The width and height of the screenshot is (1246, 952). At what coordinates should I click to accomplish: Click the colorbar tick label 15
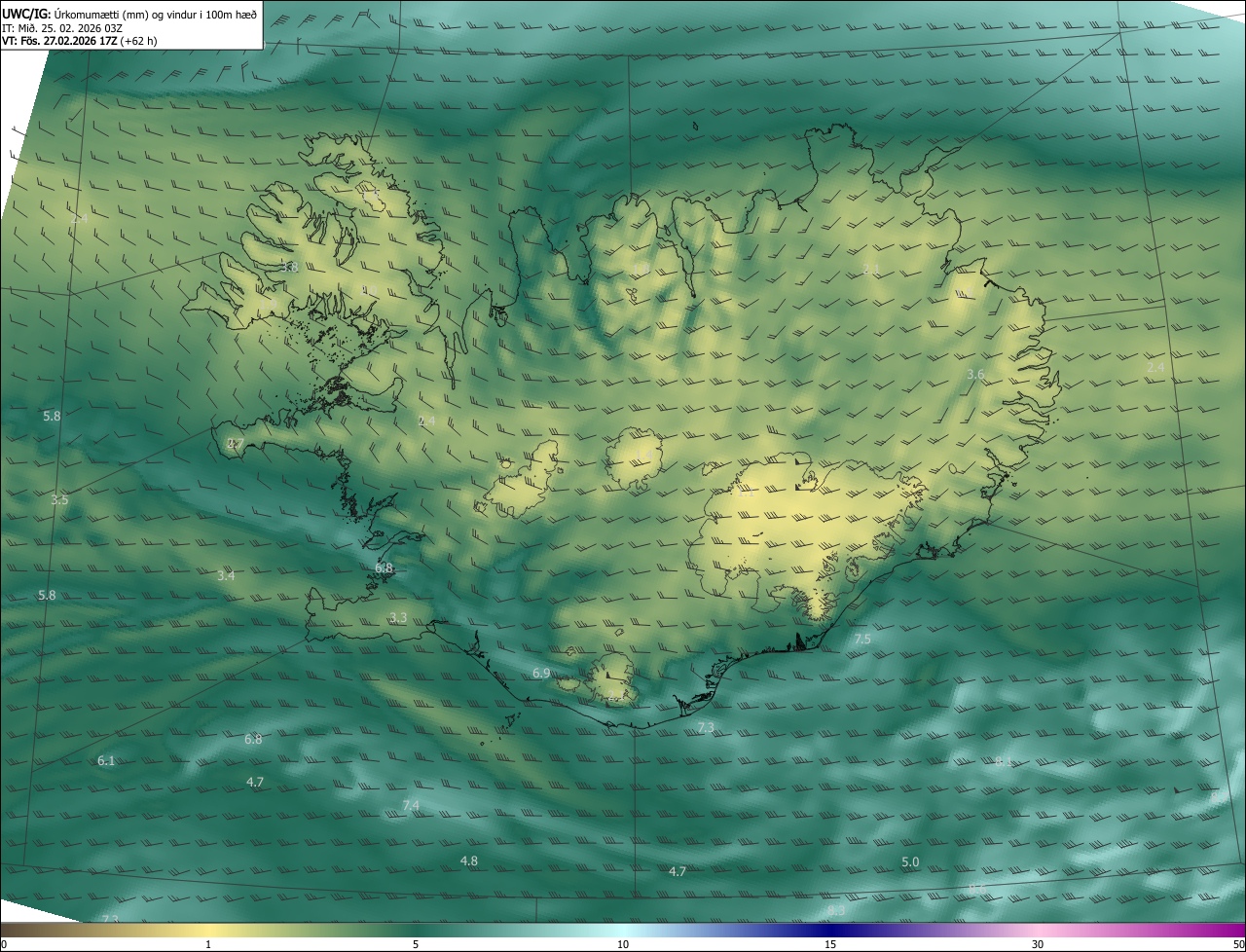click(x=830, y=945)
